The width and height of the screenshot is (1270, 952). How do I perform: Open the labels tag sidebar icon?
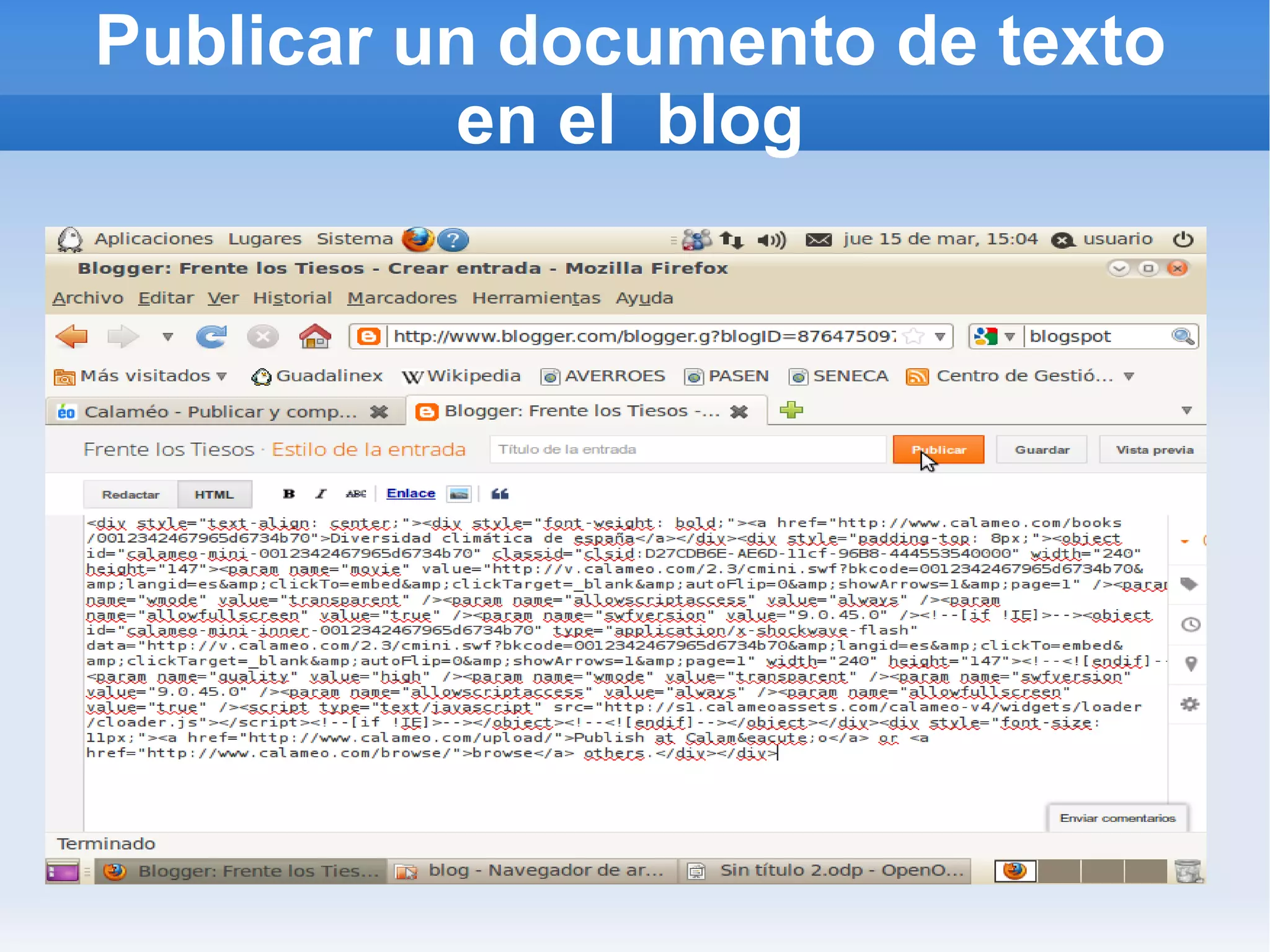(x=1189, y=584)
